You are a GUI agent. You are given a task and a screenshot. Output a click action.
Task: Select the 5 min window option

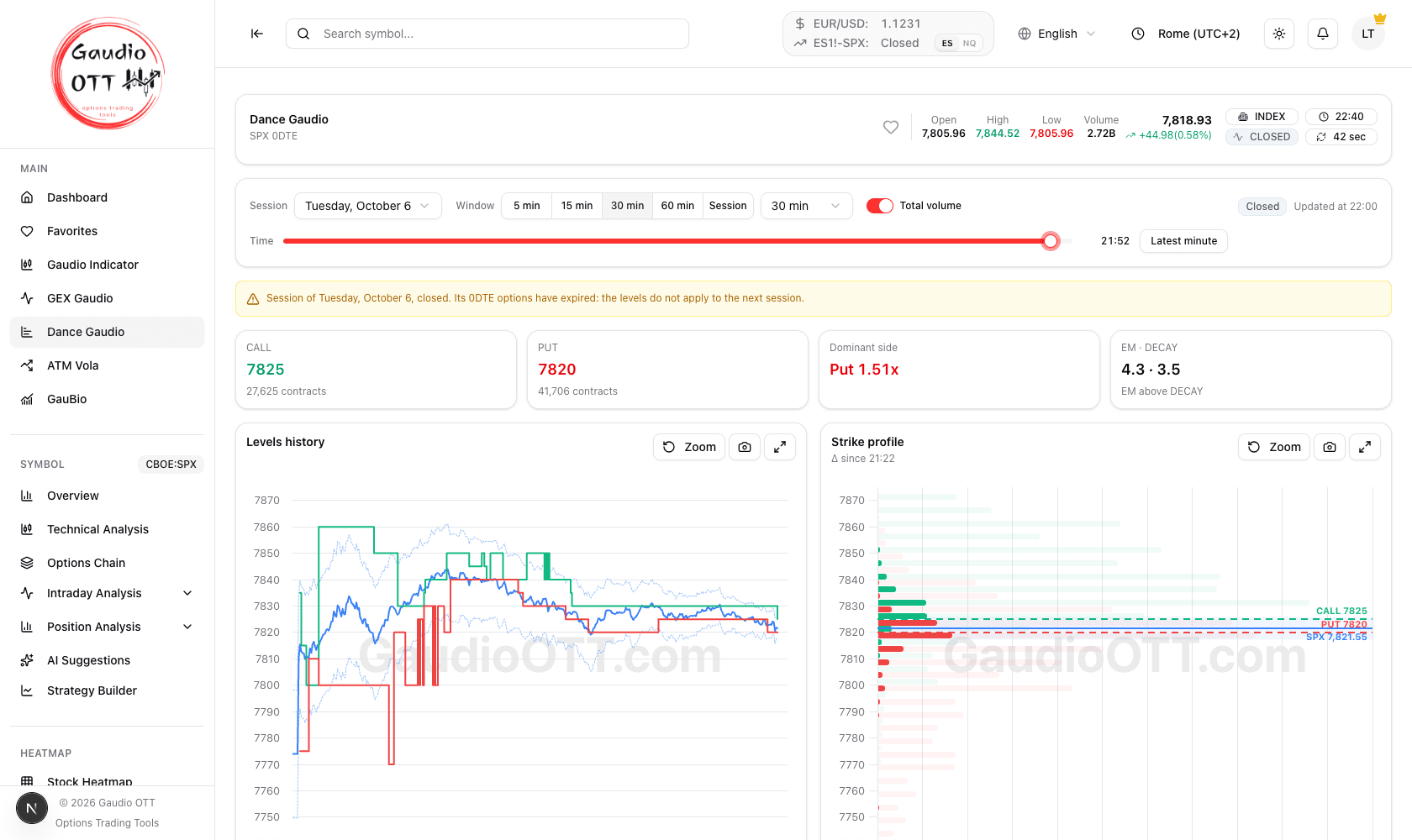tap(527, 206)
